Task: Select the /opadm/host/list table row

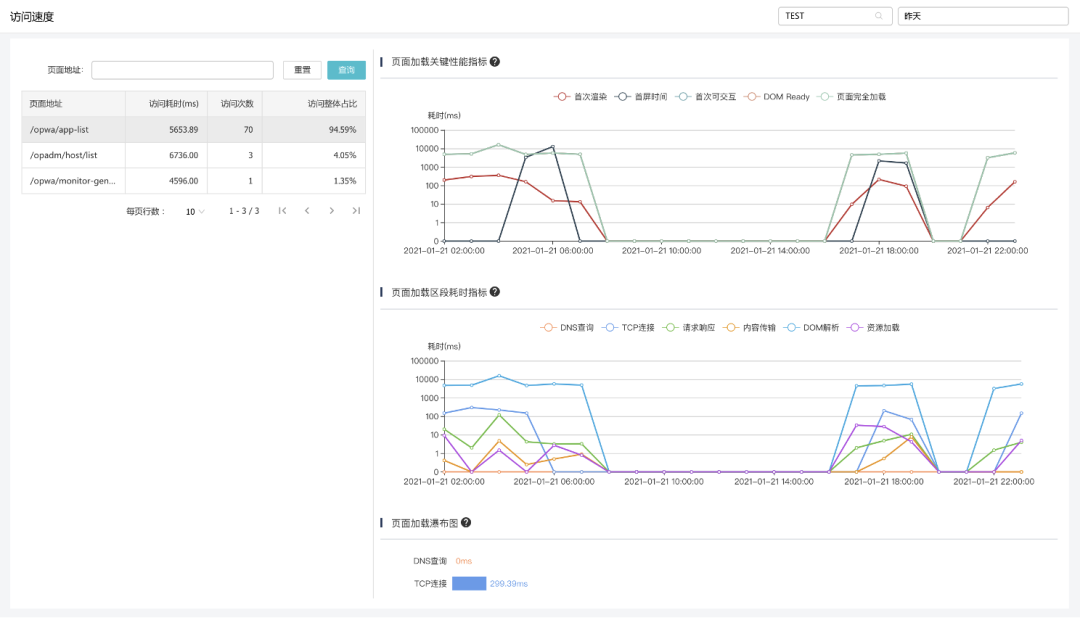Action: pos(194,155)
